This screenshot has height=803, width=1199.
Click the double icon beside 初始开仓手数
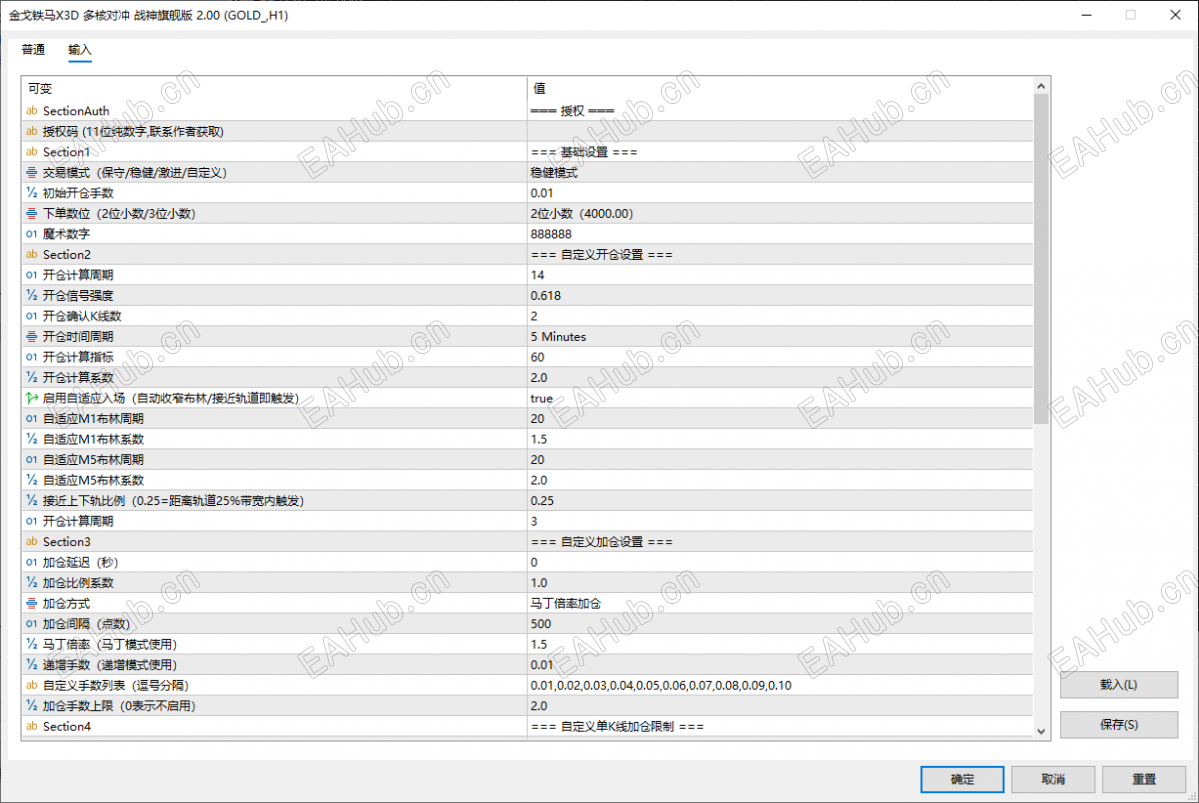tap(31, 193)
